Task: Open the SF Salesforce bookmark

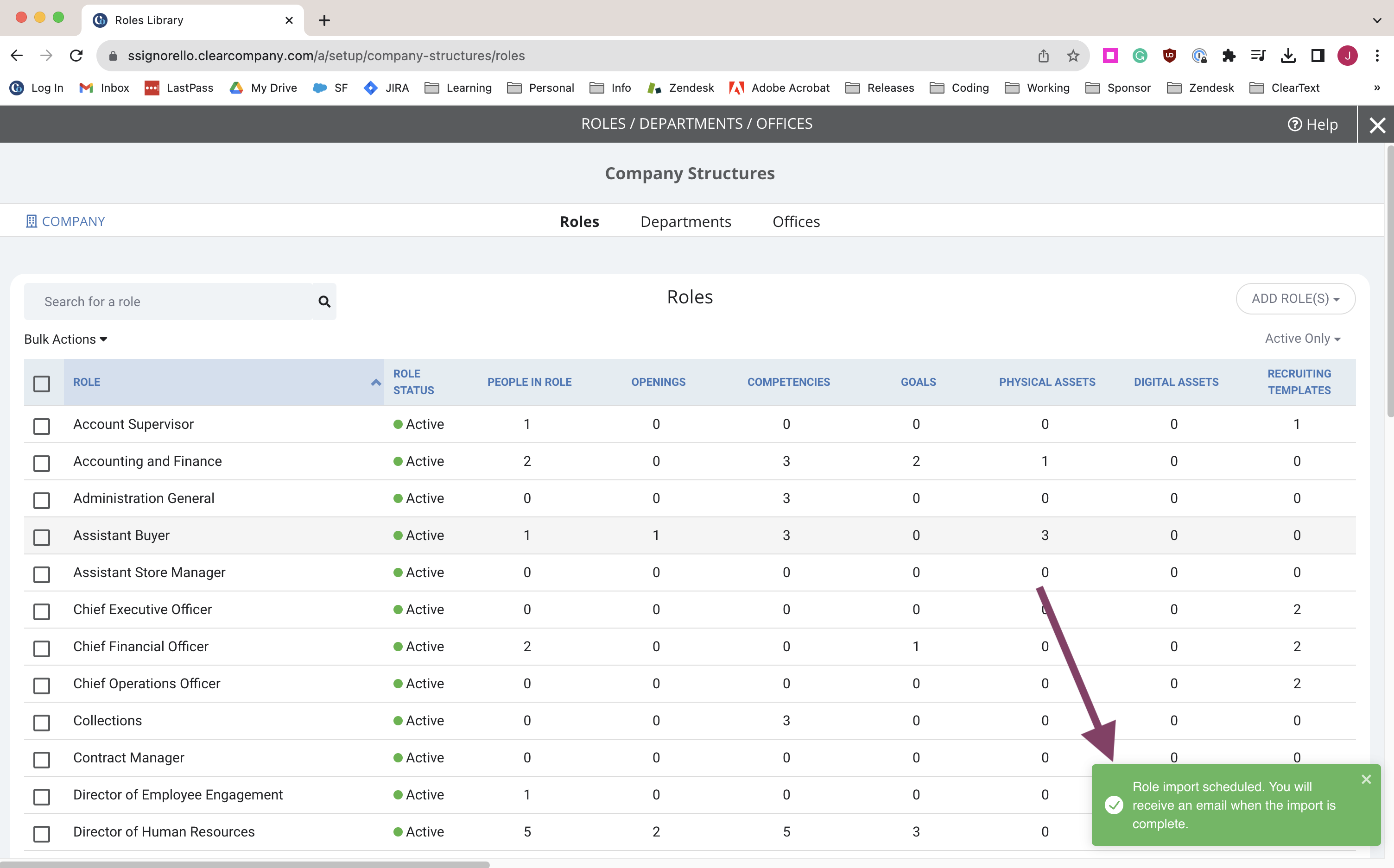Action: [x=330, y=88]
